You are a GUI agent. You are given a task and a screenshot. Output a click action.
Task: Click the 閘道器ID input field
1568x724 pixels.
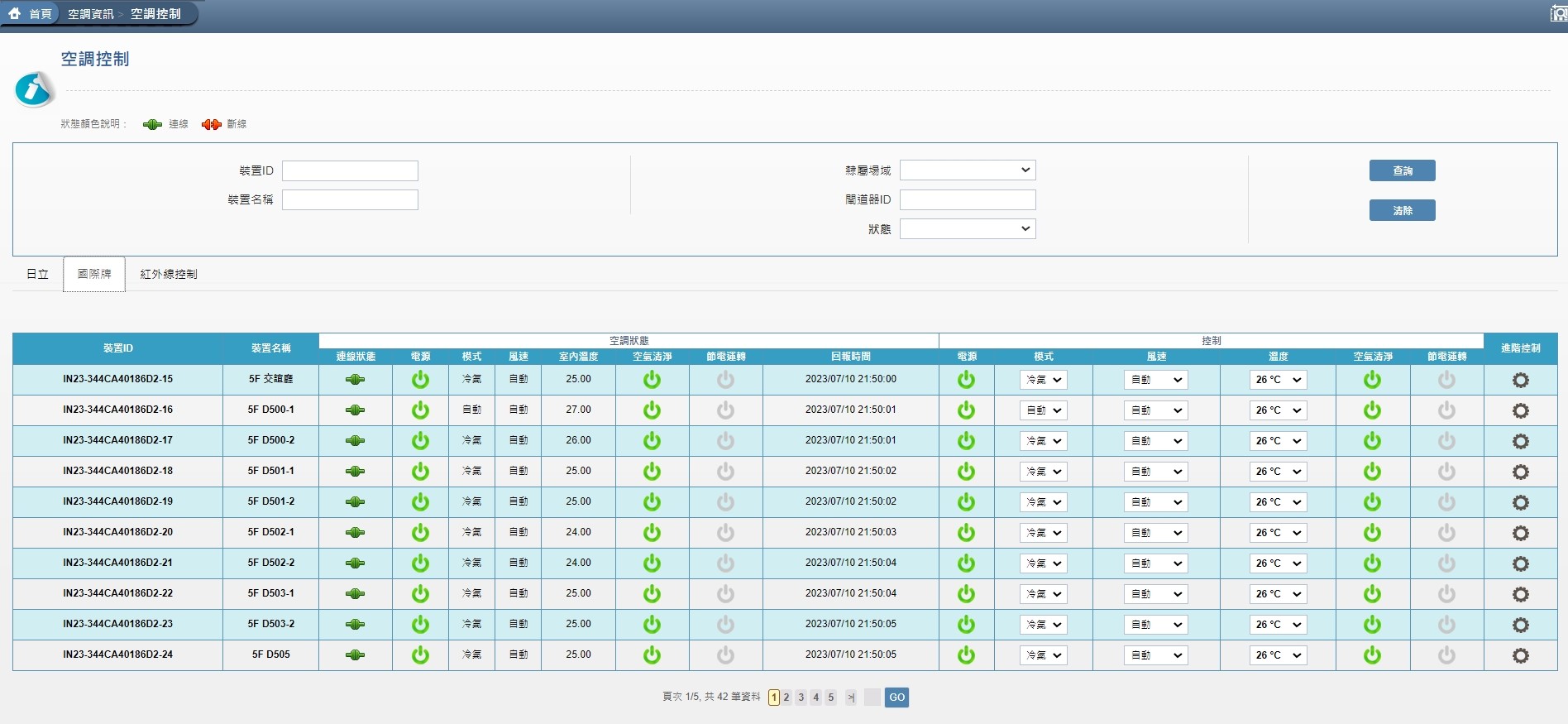968,199
